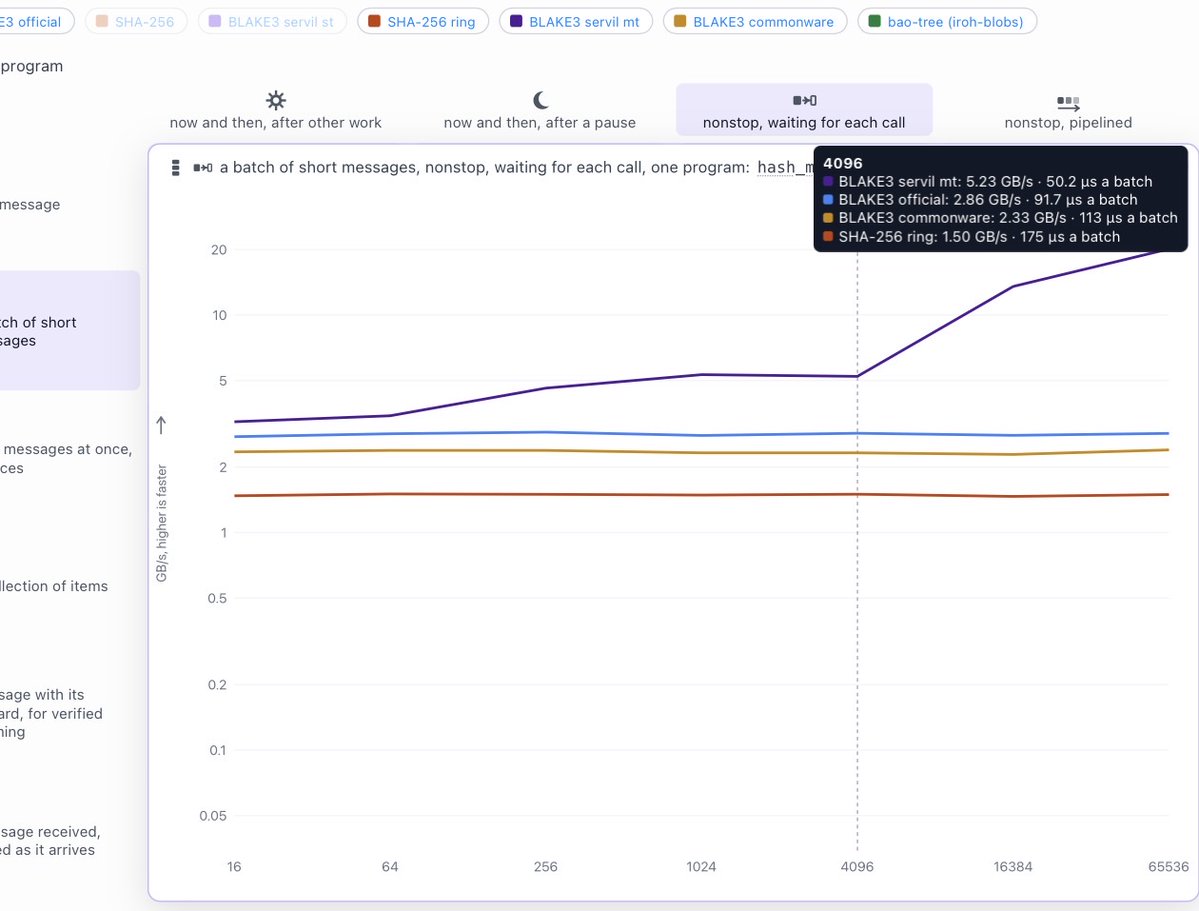Click the 0.05 y-axis tick label
This screenshot has width=1199, height=911.
(213, 815)
